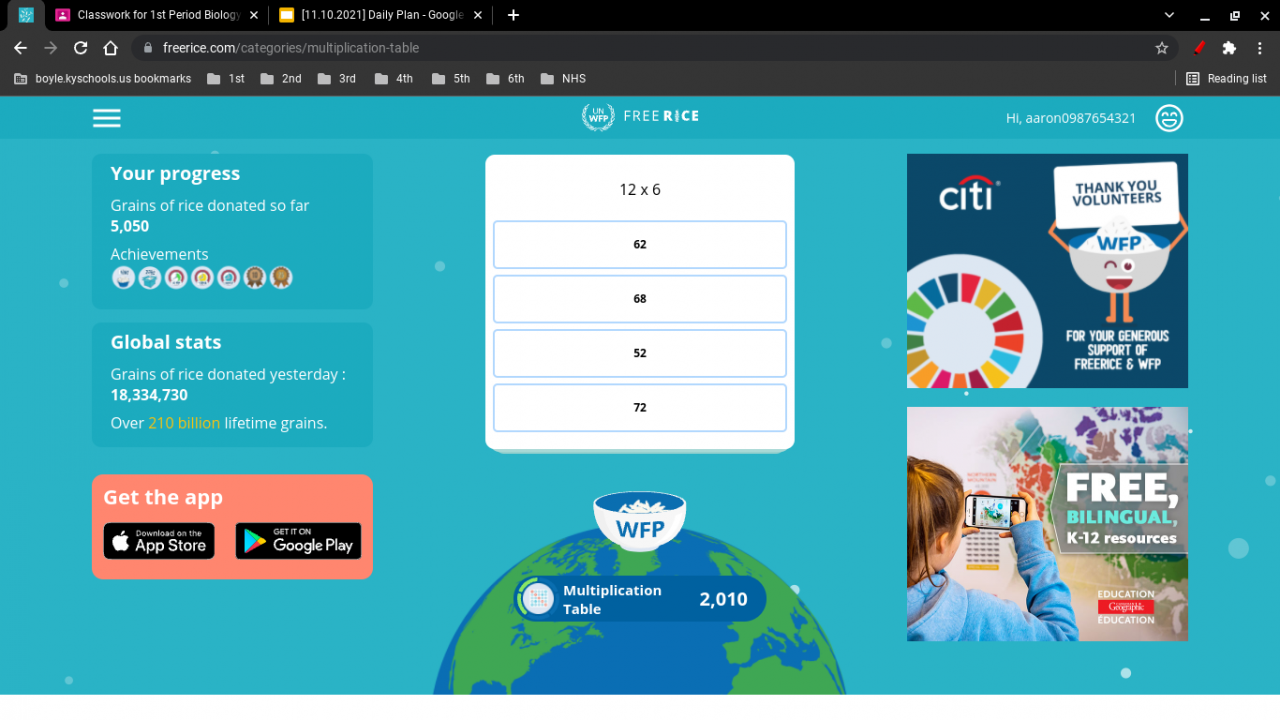Close the Daily Plan Google tab

point(478,15)
